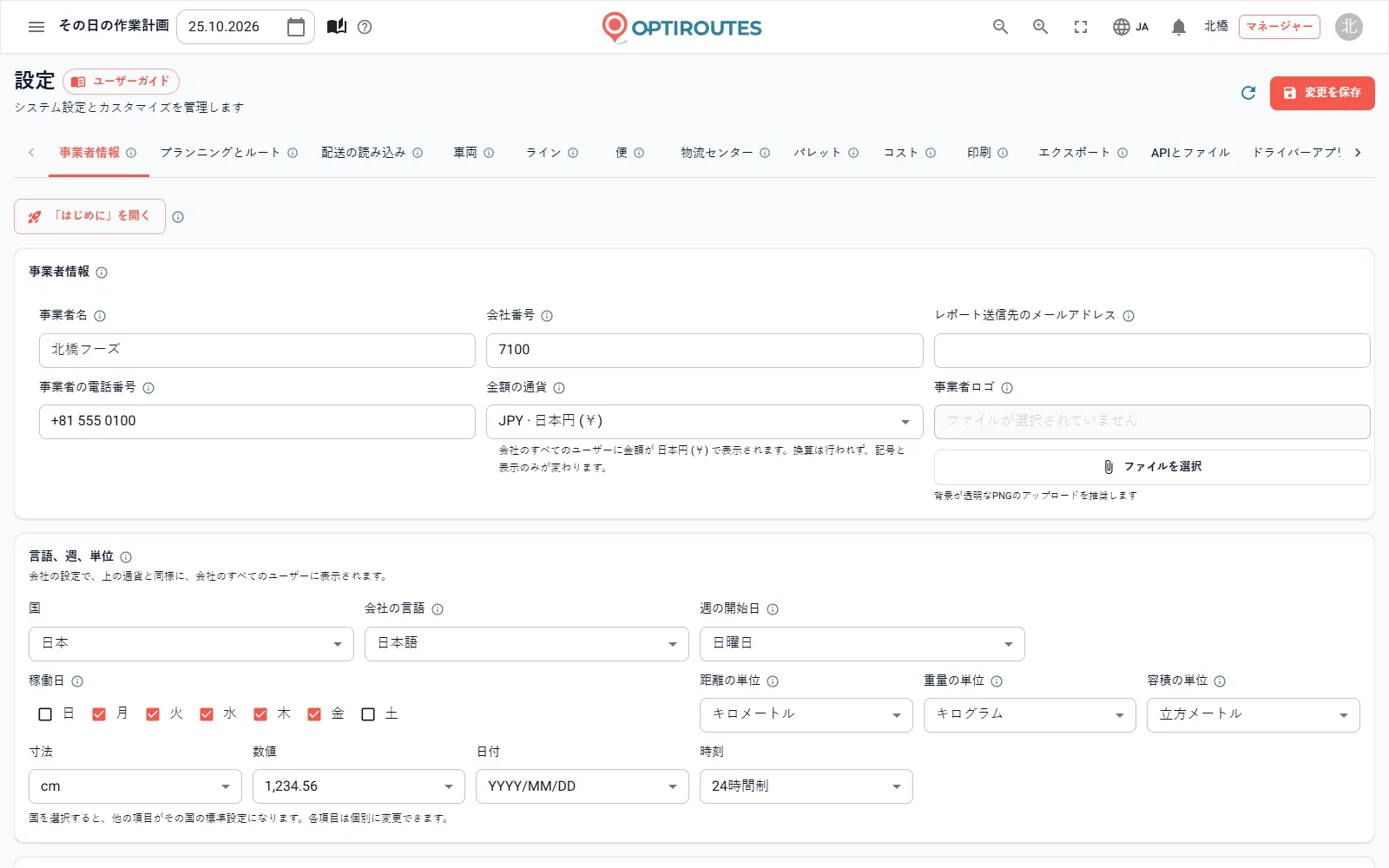
Task: Show info for 事業者名 field
Action: [100, 316]
